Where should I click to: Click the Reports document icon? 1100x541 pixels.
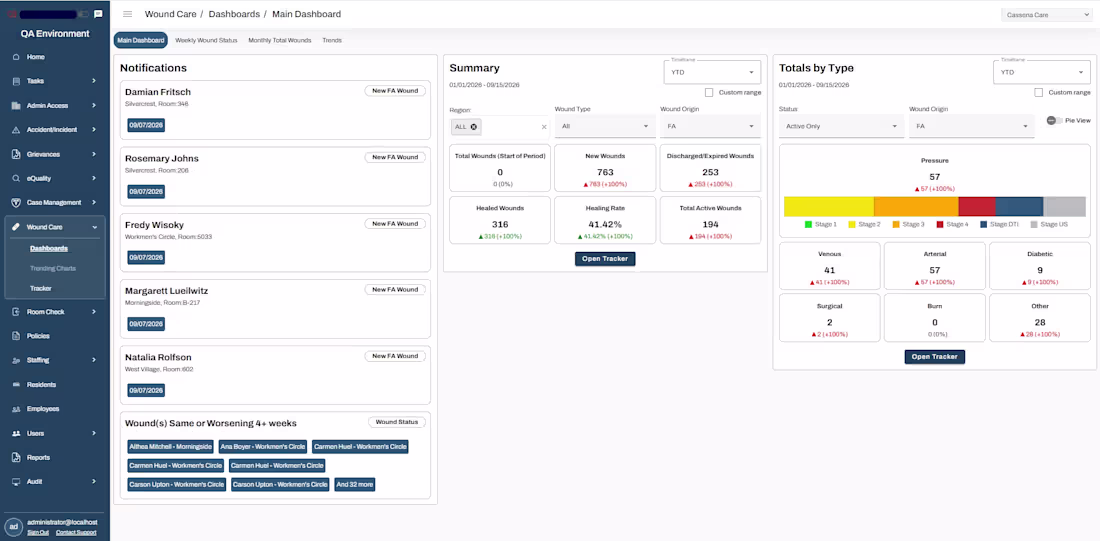click(16, 457)
